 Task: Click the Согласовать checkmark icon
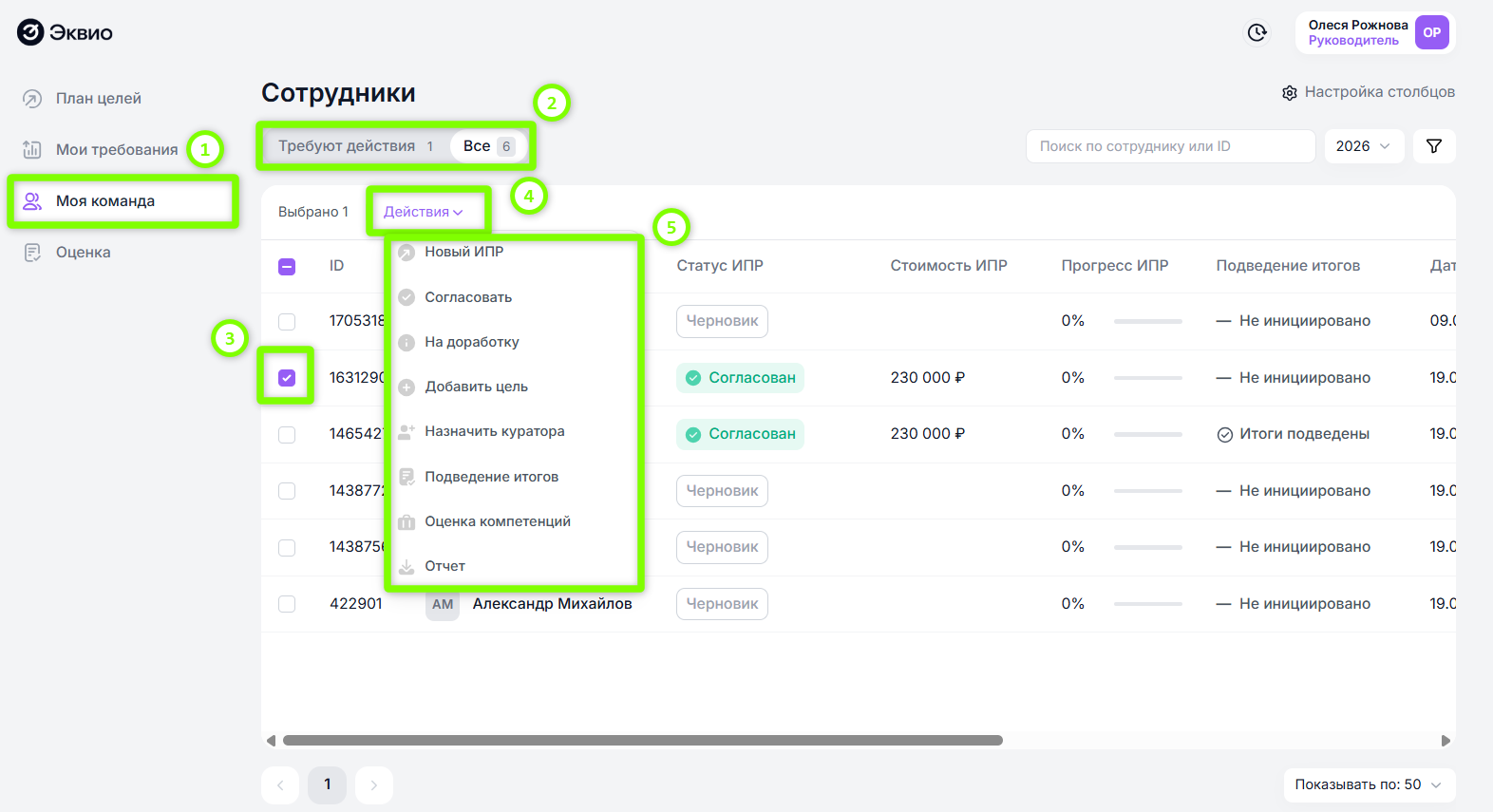pyautogui.click(x=406, y=297)
